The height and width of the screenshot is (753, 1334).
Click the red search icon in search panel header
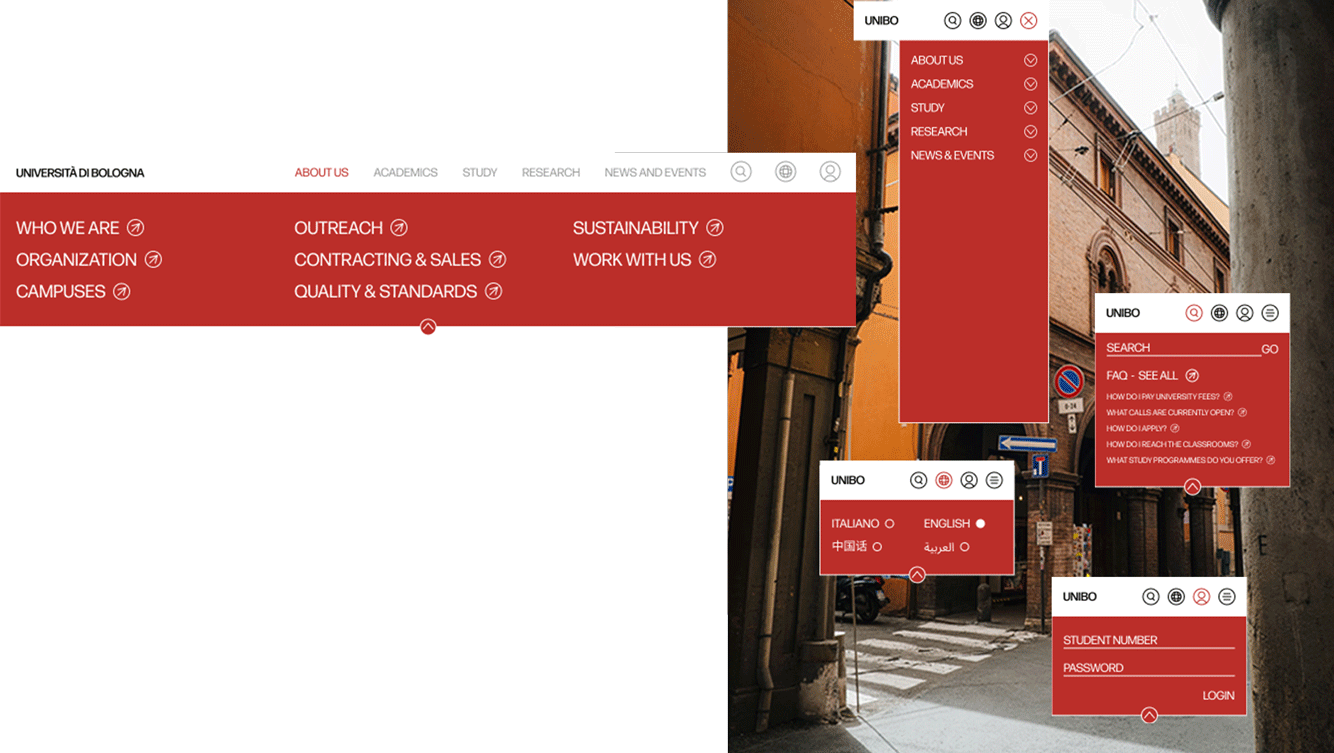1194,313
